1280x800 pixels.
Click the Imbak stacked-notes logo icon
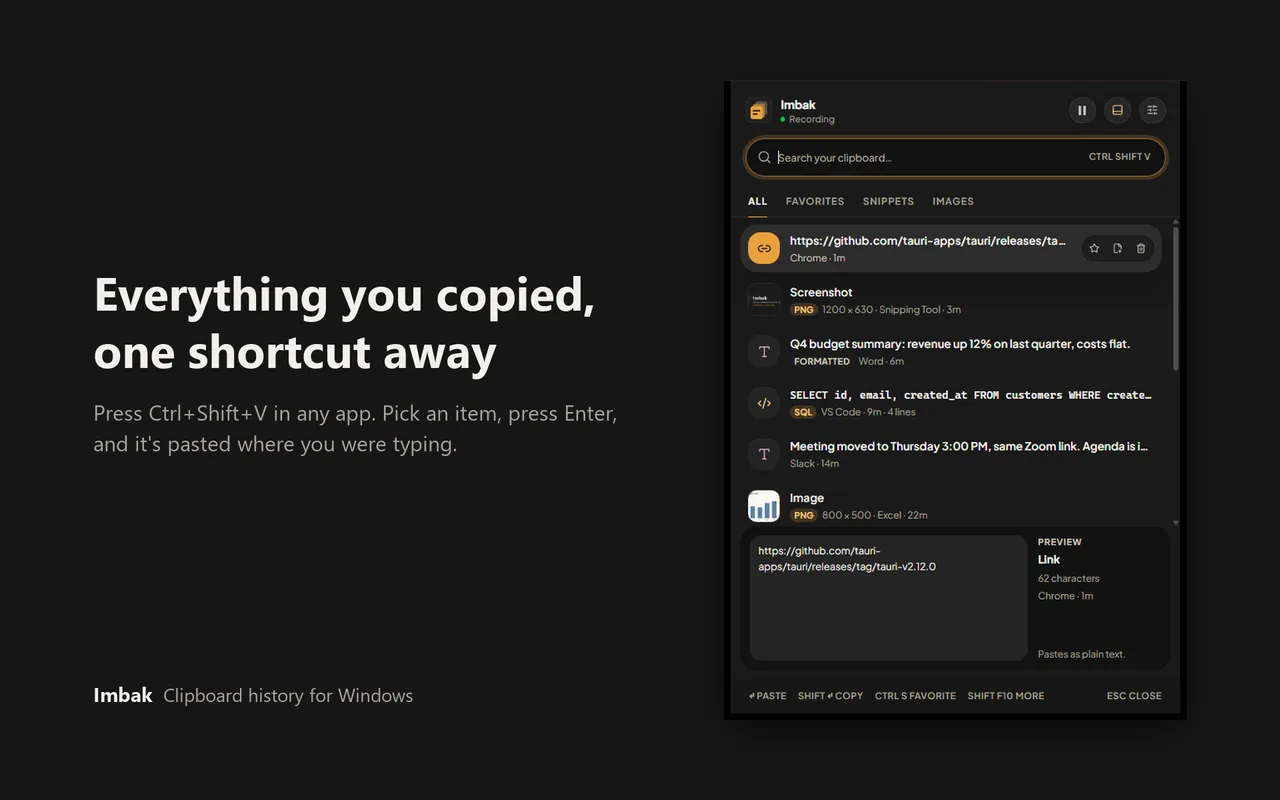(759, 110)
